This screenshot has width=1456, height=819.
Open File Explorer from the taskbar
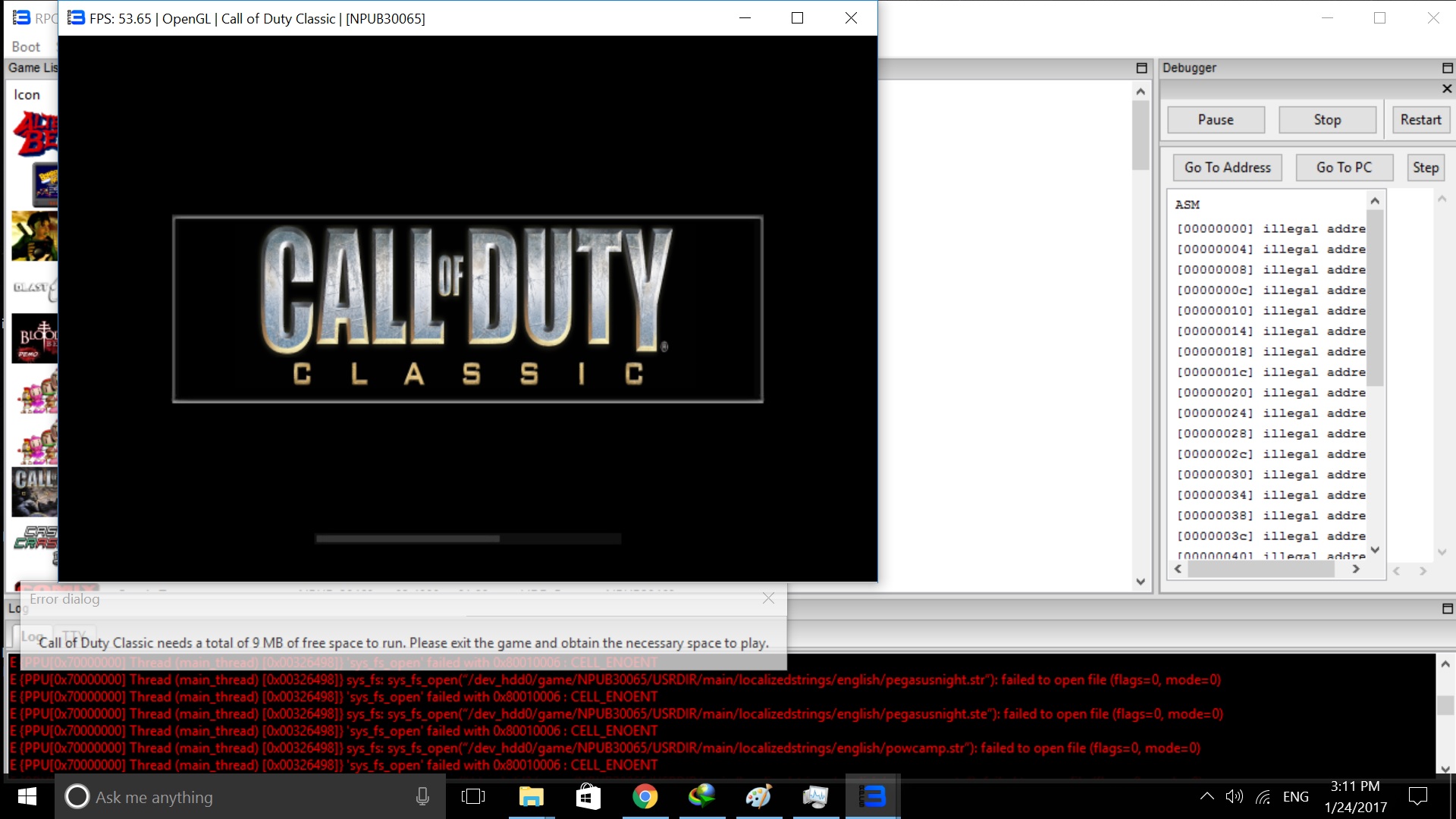click(x=531, y=797)
